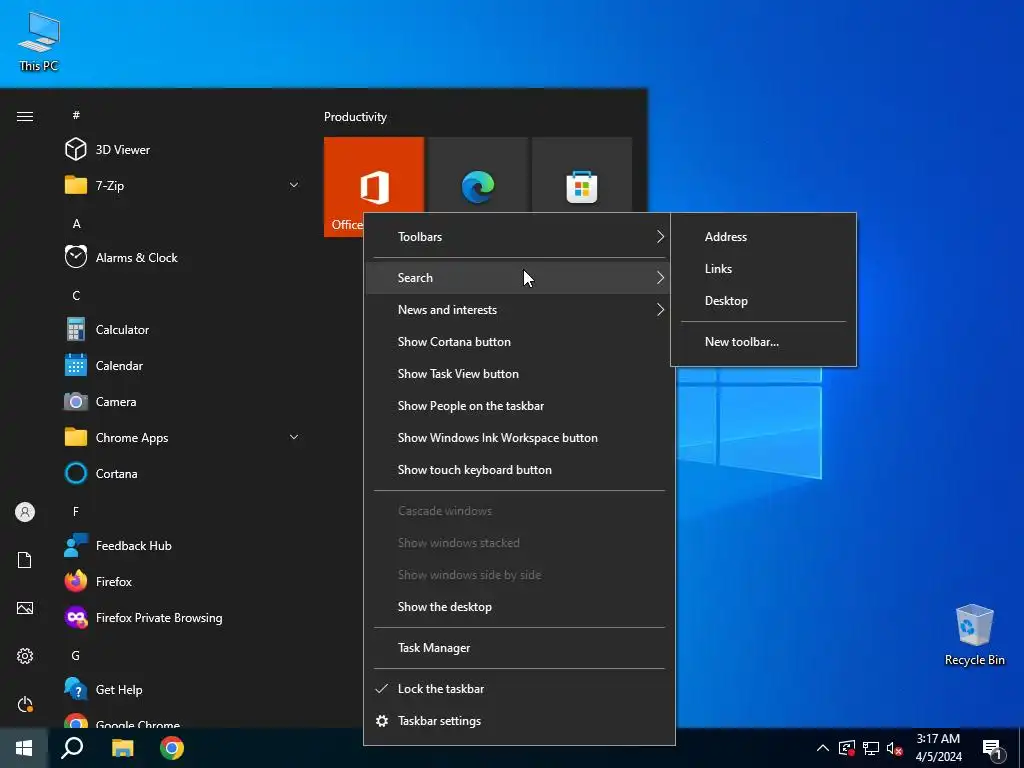This screenshot has width=1024, height=768.
Task: Click the Productivity group header
Action: pos(355,117)
